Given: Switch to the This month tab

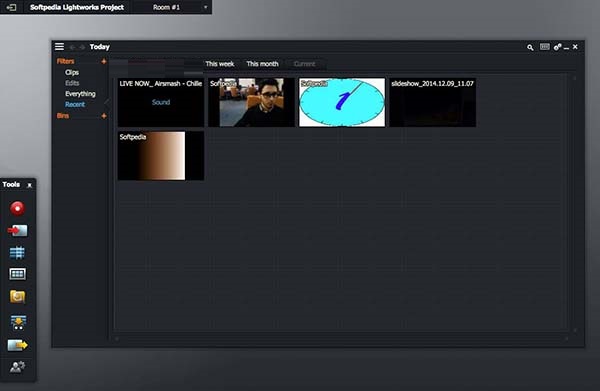Looking at the screenshot, I should point(262,64).
